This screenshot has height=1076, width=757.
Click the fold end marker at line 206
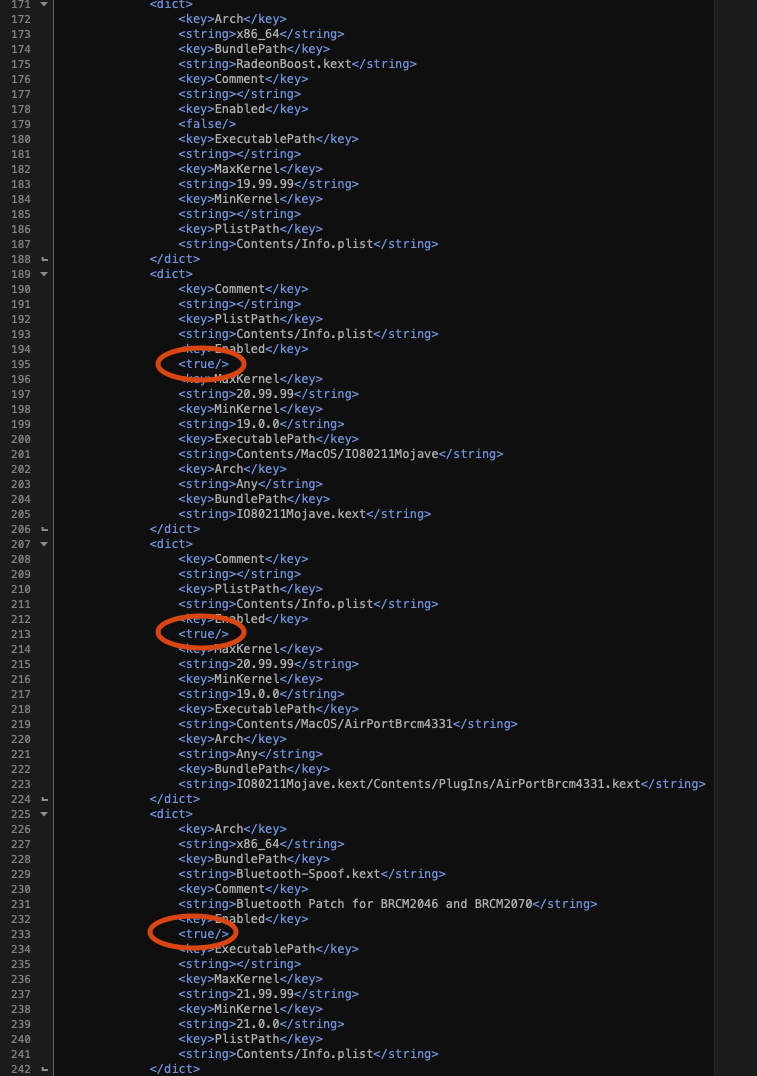pyautogui.click(x=44, y=529)
